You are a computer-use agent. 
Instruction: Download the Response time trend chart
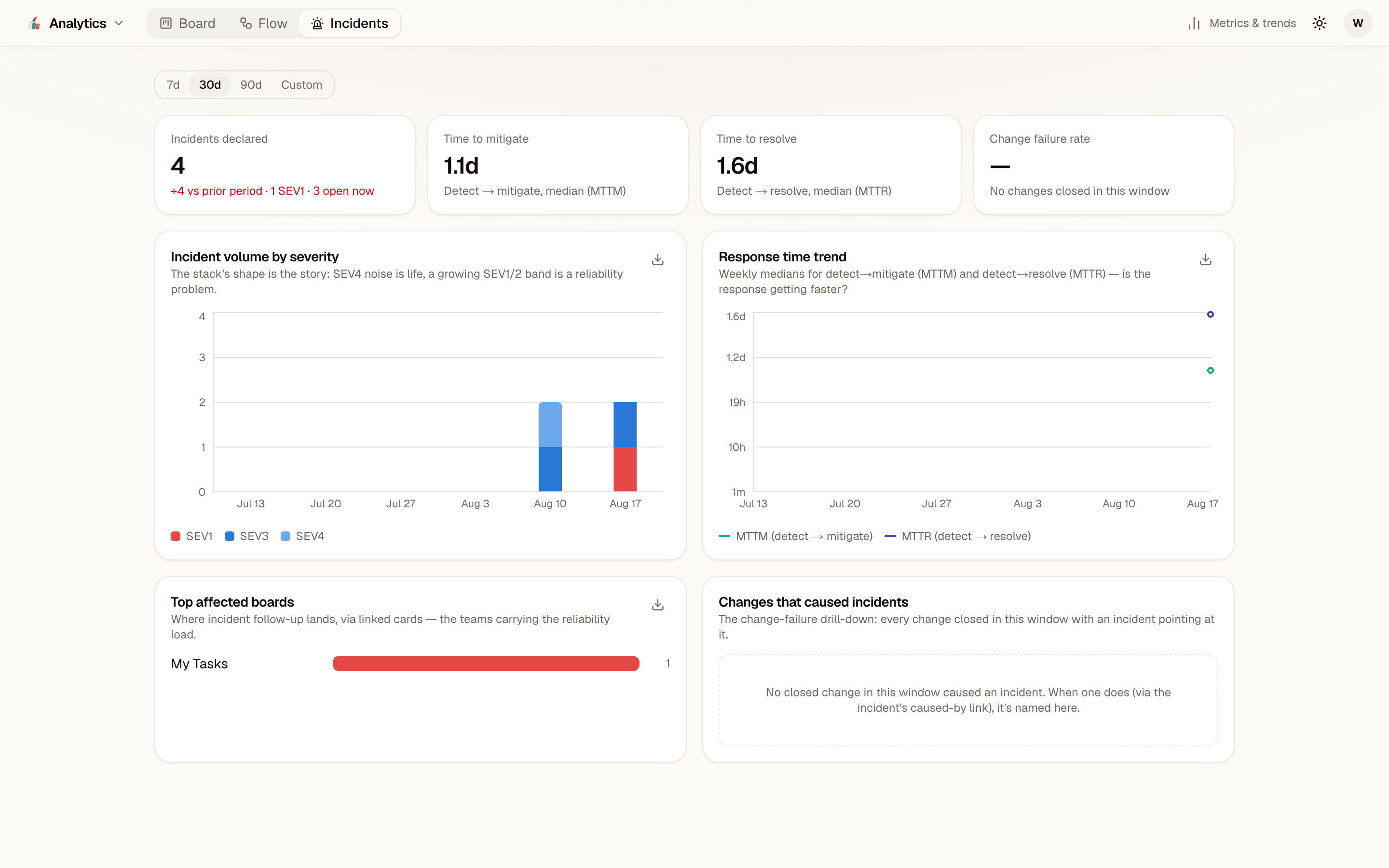click(1205, 260)
